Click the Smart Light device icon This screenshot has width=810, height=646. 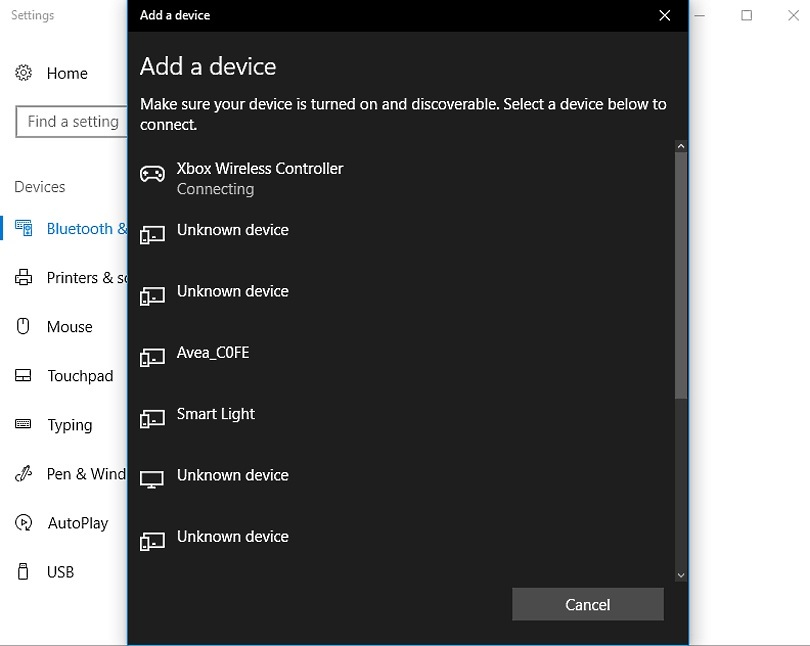(x=152, y=419)
